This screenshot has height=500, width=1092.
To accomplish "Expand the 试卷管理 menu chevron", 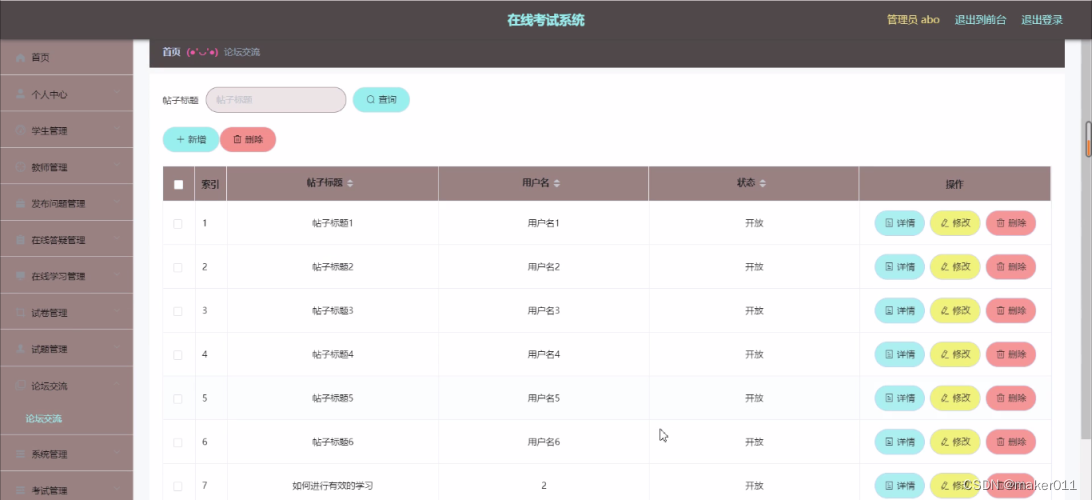I will point(117,311).
